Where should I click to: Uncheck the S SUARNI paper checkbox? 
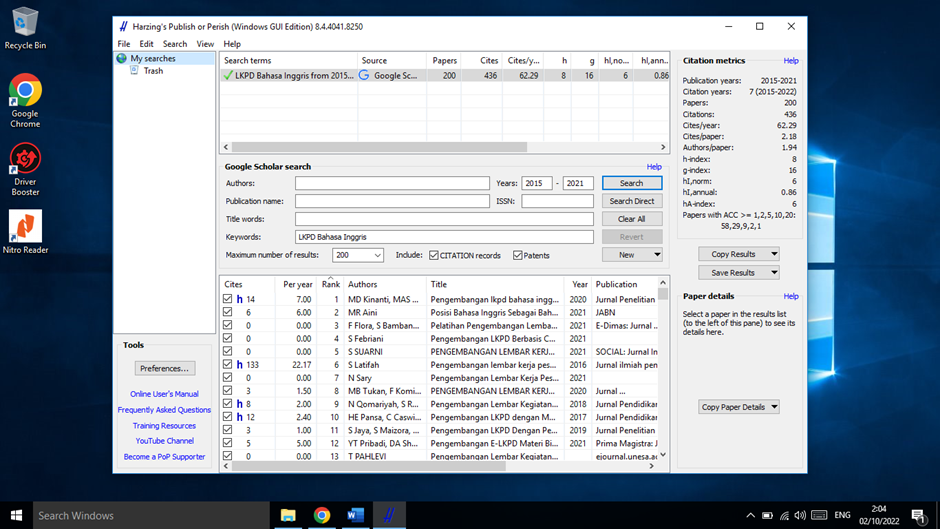pos(228,351)
